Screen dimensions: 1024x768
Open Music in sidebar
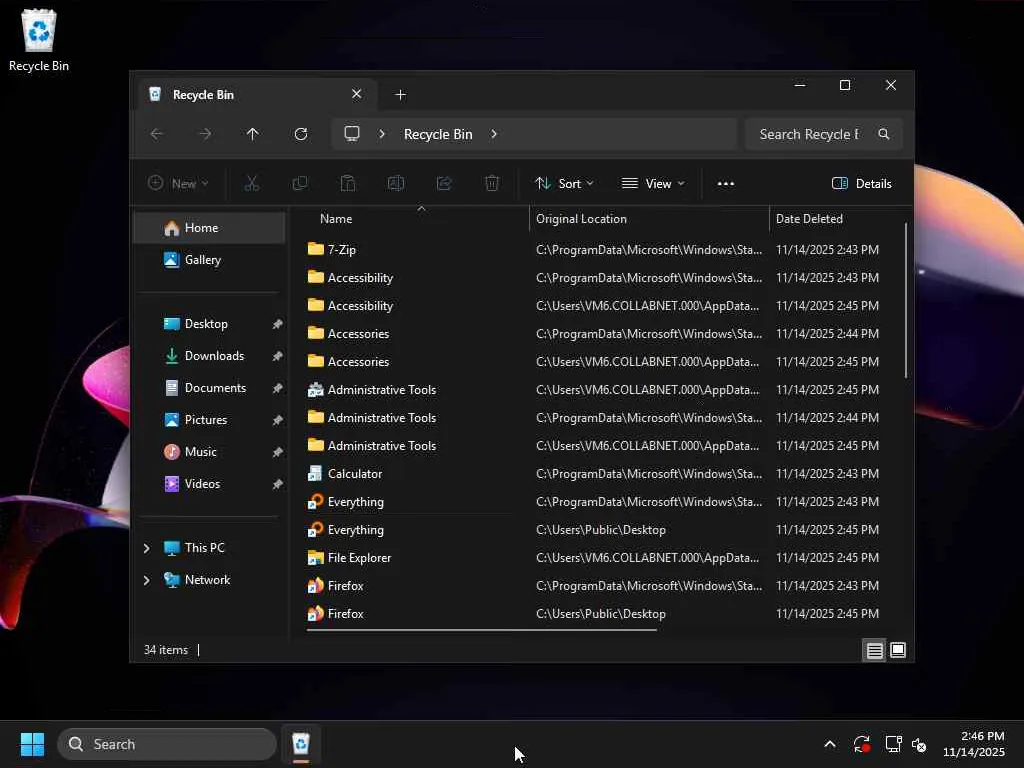click(x=209, y=452)
